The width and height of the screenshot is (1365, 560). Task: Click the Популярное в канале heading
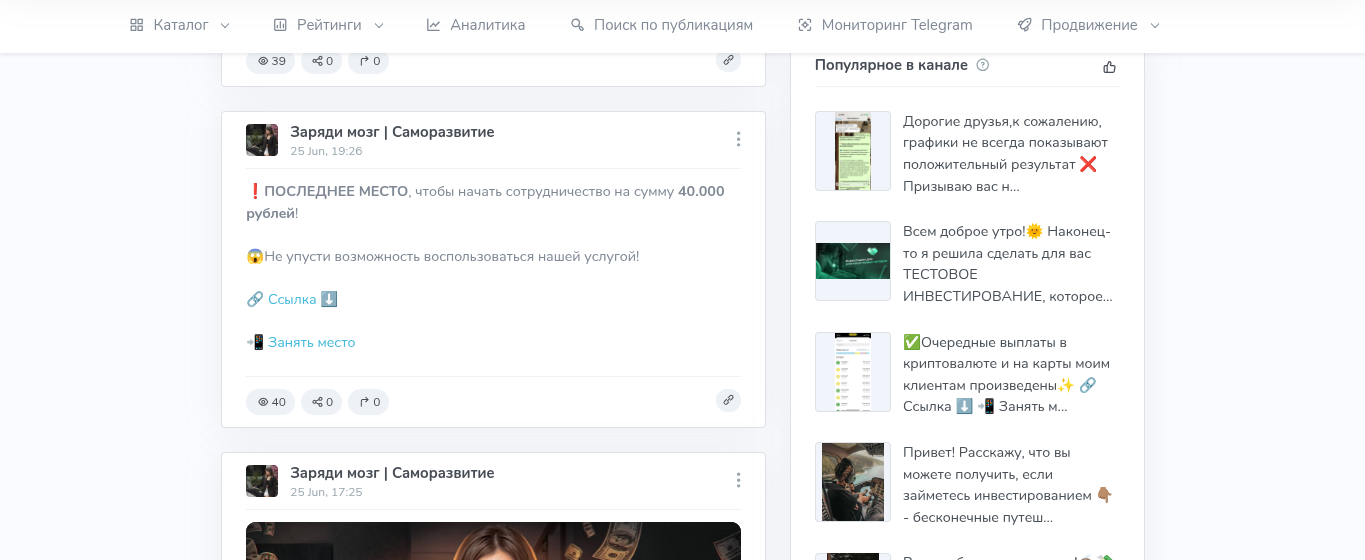[x=891, y=65]
